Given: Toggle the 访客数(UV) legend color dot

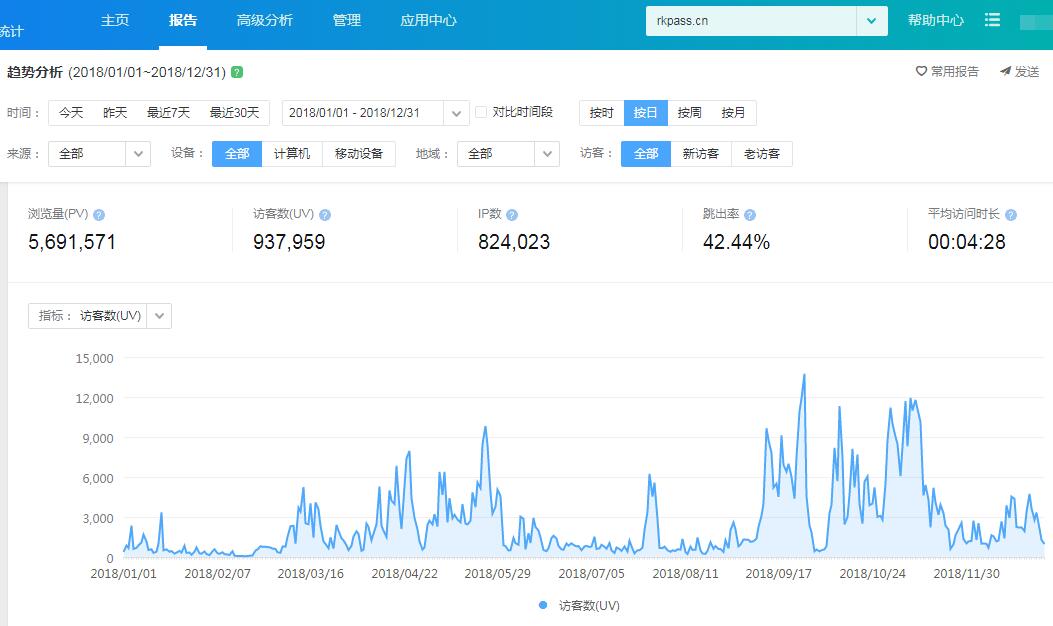Looking at the screenshot, I should tap(543, 605).
